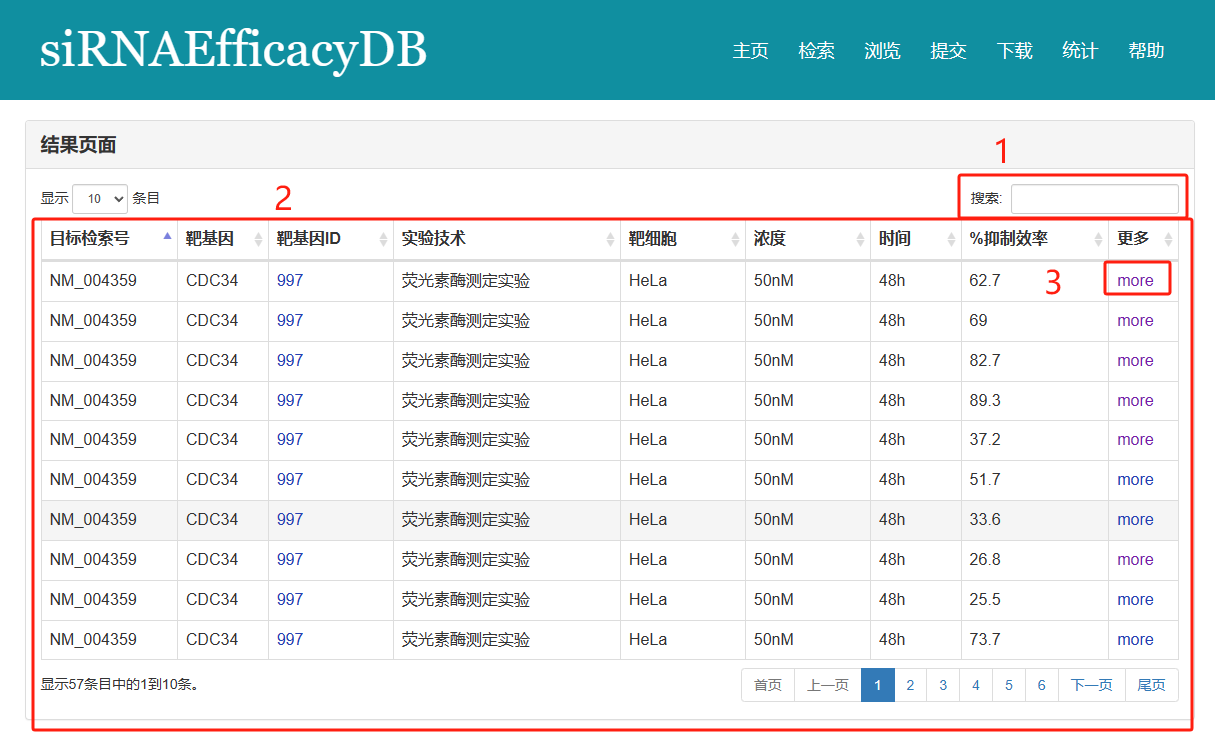Click HeLa cell in the 26.8 row
The width and height of the screenshot is (1215, 749).
[648, 560]
